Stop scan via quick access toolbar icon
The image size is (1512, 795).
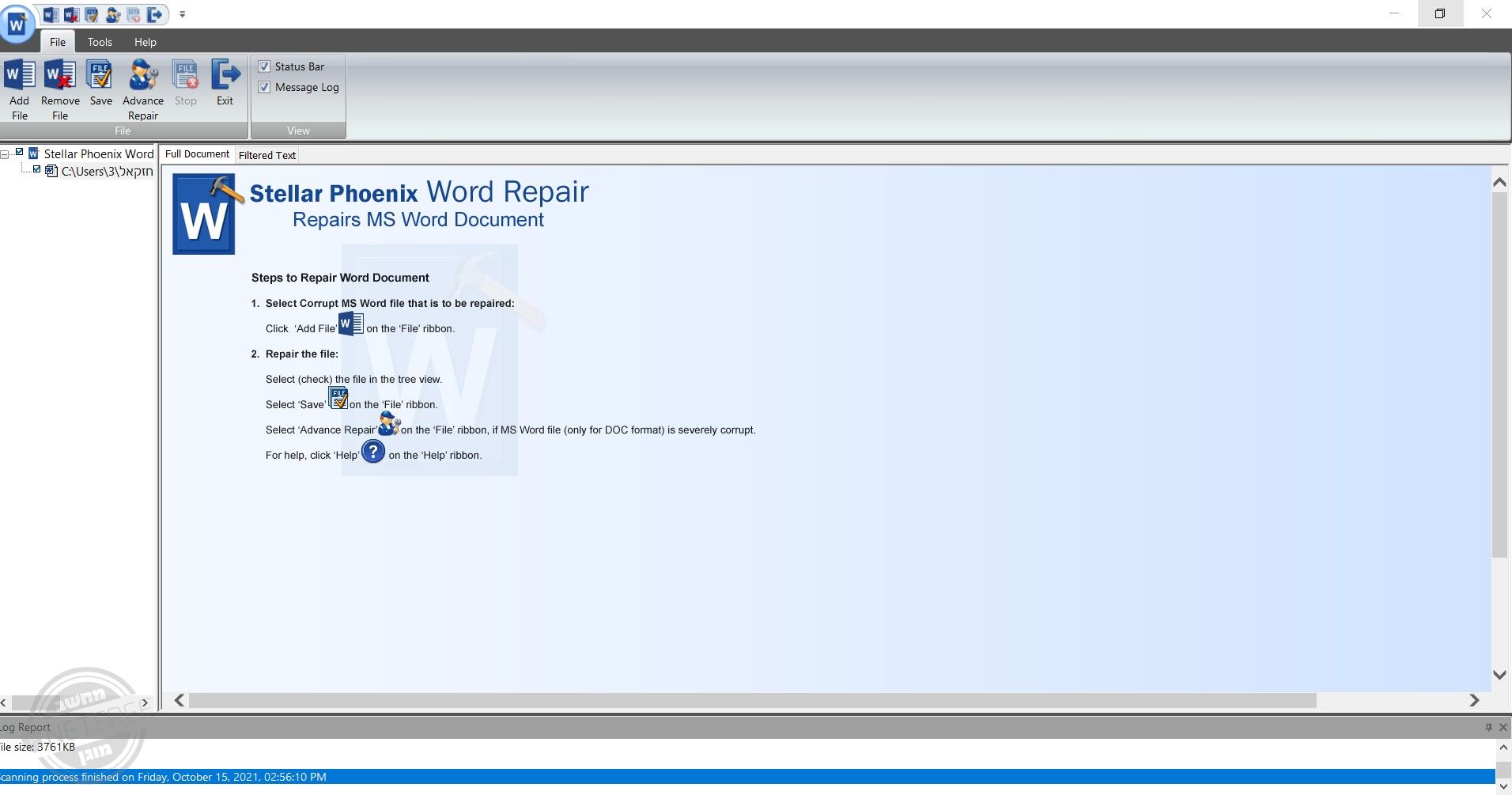[134, 14]
